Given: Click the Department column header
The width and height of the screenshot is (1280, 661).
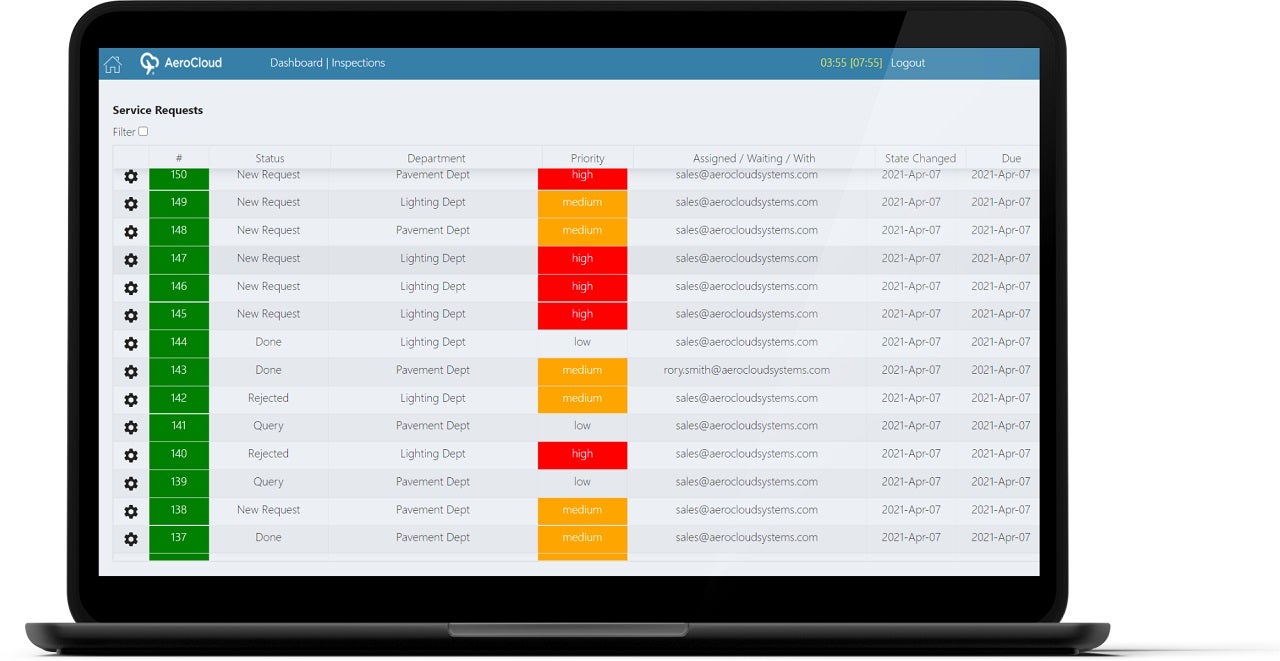Looking at the screenshot, I should point(436,158).
